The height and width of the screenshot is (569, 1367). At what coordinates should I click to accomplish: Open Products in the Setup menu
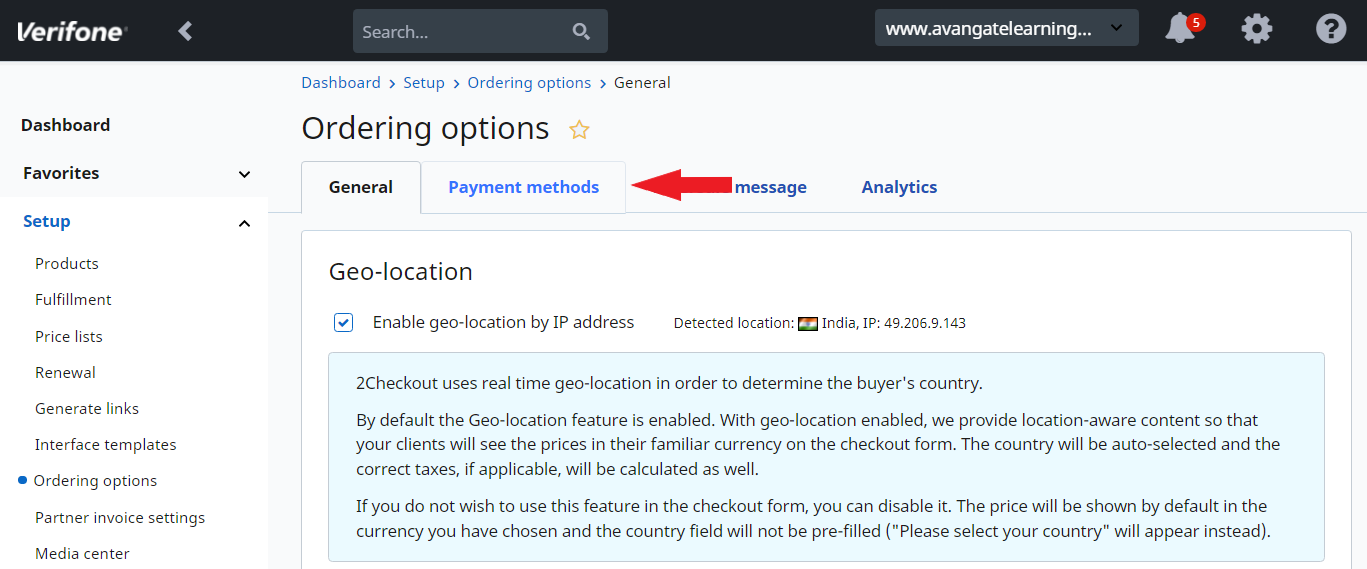[x=67, y=264]
